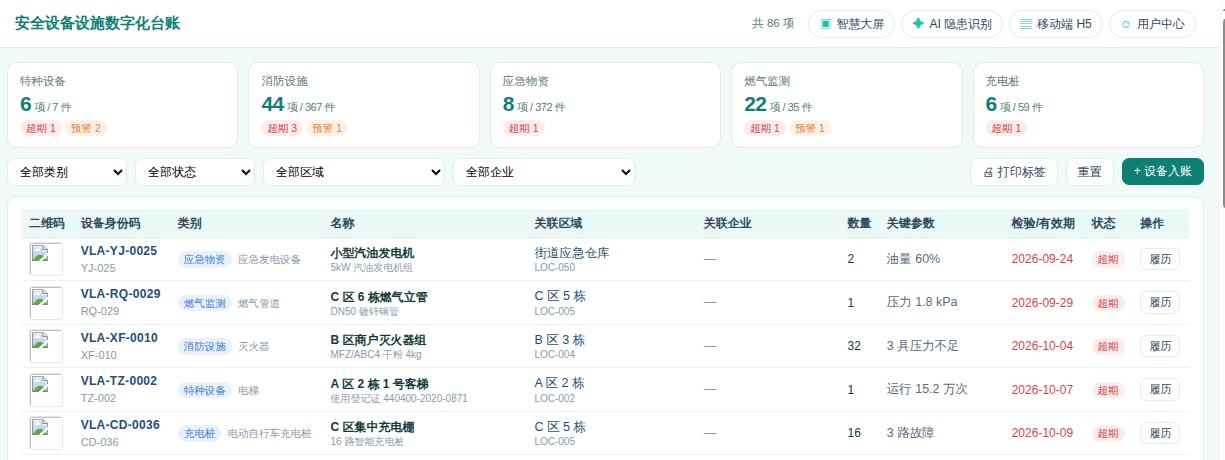The height and width of the screenshot is (460, 1225).
Task: Click the expiry date 2026-09-24
Action: tap(1042, 259)
